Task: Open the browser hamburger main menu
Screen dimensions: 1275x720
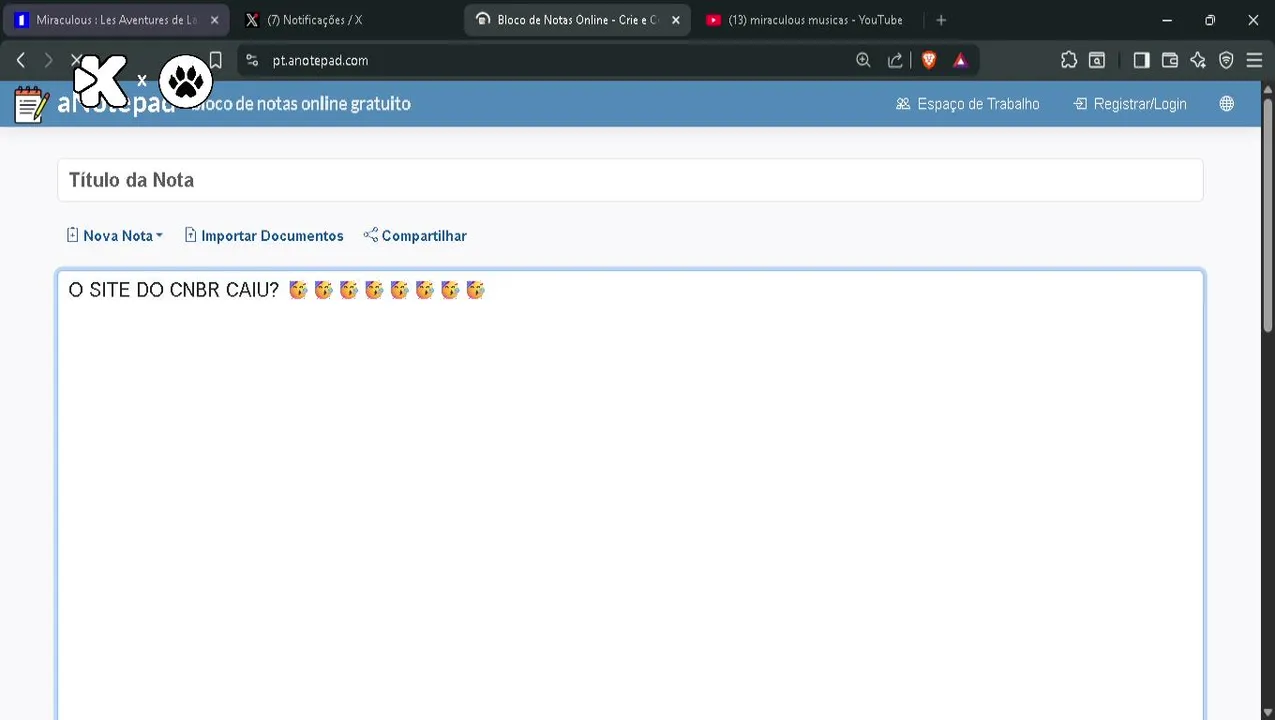Action: pos(1254,61)
